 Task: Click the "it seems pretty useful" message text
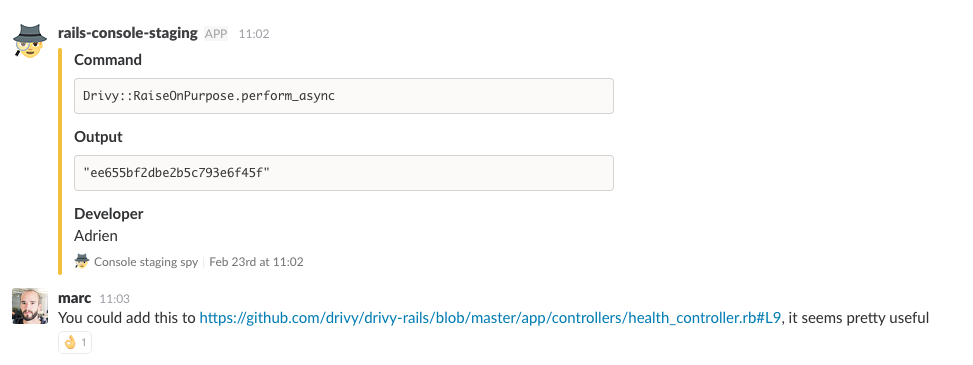pos(858,318)
